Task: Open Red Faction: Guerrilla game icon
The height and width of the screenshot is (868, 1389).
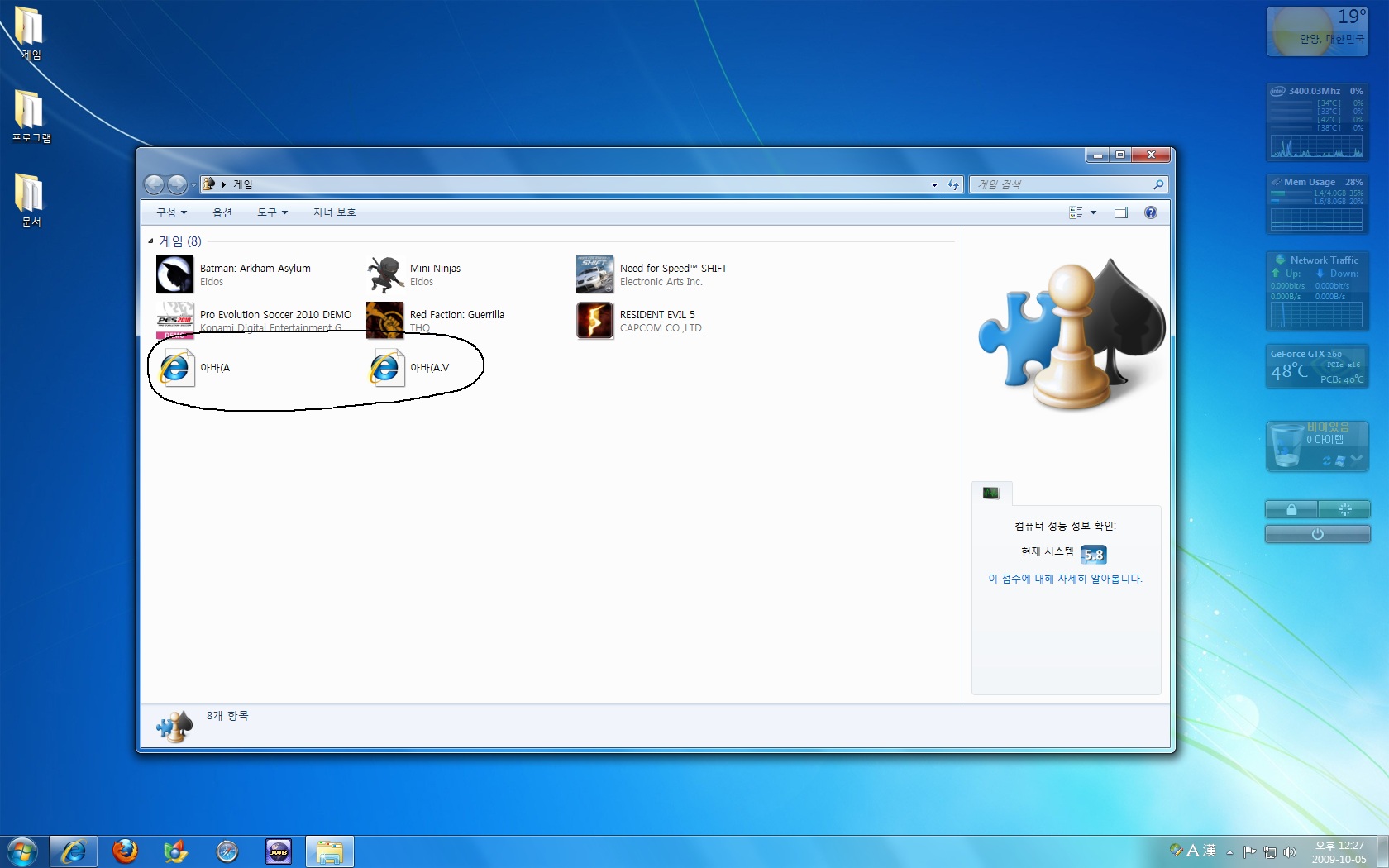Action: tap(385, 321)
